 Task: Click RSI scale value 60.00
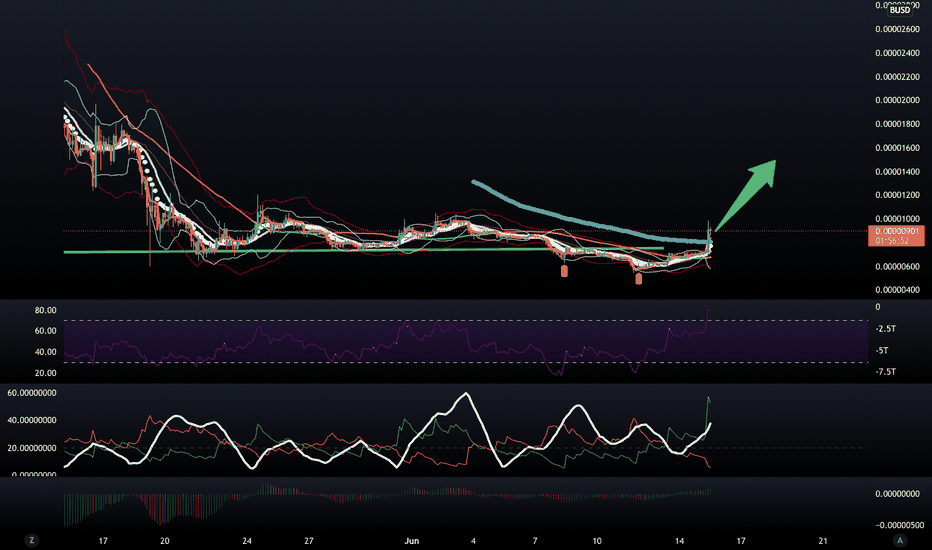[46, 331]
